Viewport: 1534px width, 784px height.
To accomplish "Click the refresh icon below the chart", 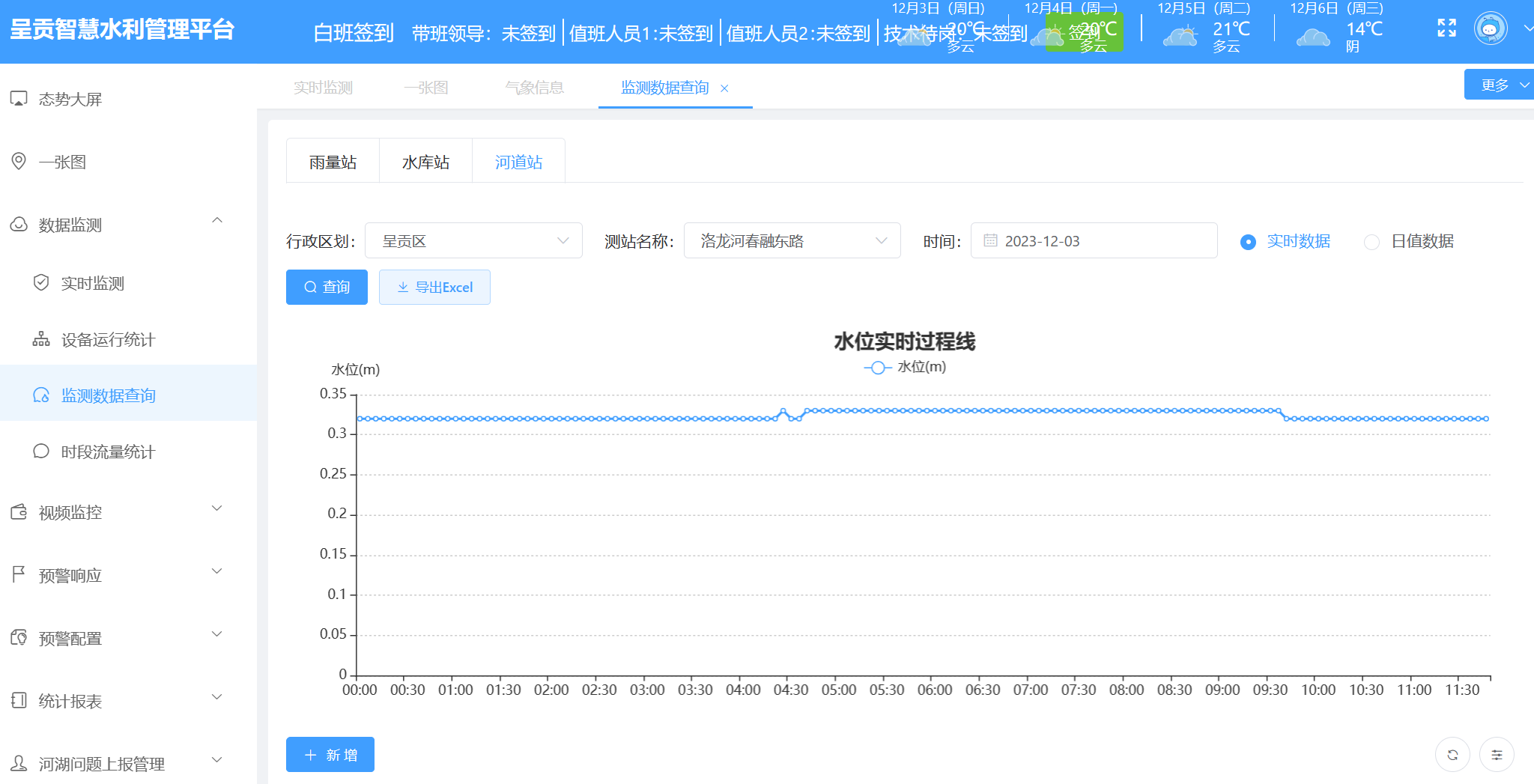I will pyautogui.click(x=1452, y=755).
